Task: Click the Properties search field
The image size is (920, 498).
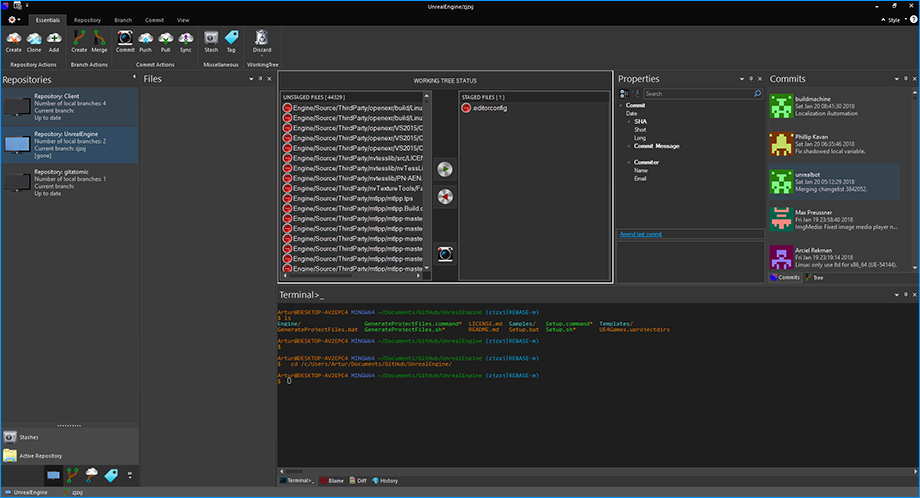Action: [x=694, y=94]
